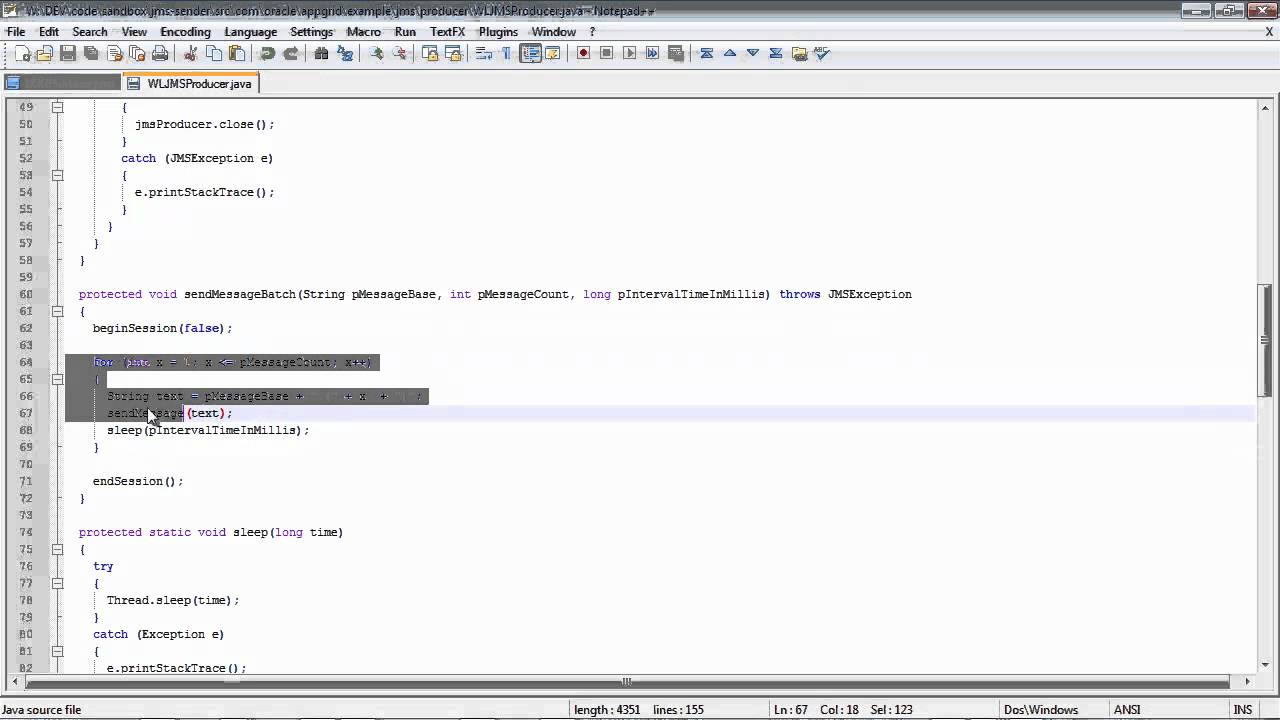This screenshot has height=720, width=1280.
Task: Zoom out using the toolbar icon
Action: [399, 53]
